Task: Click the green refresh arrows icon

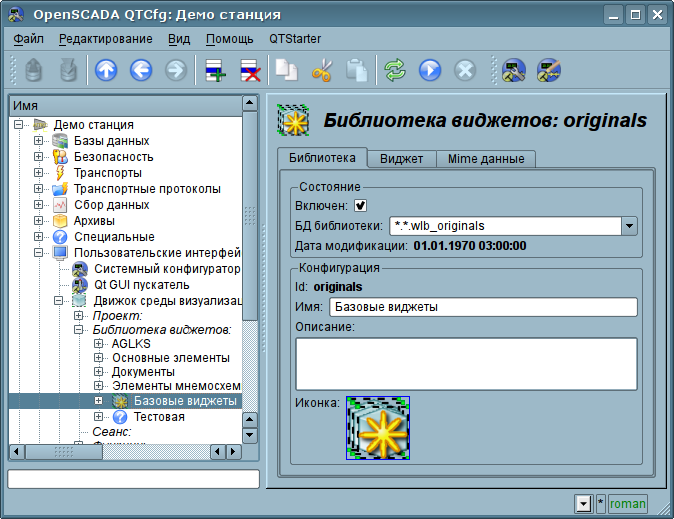Action: [x=395, y=70]
